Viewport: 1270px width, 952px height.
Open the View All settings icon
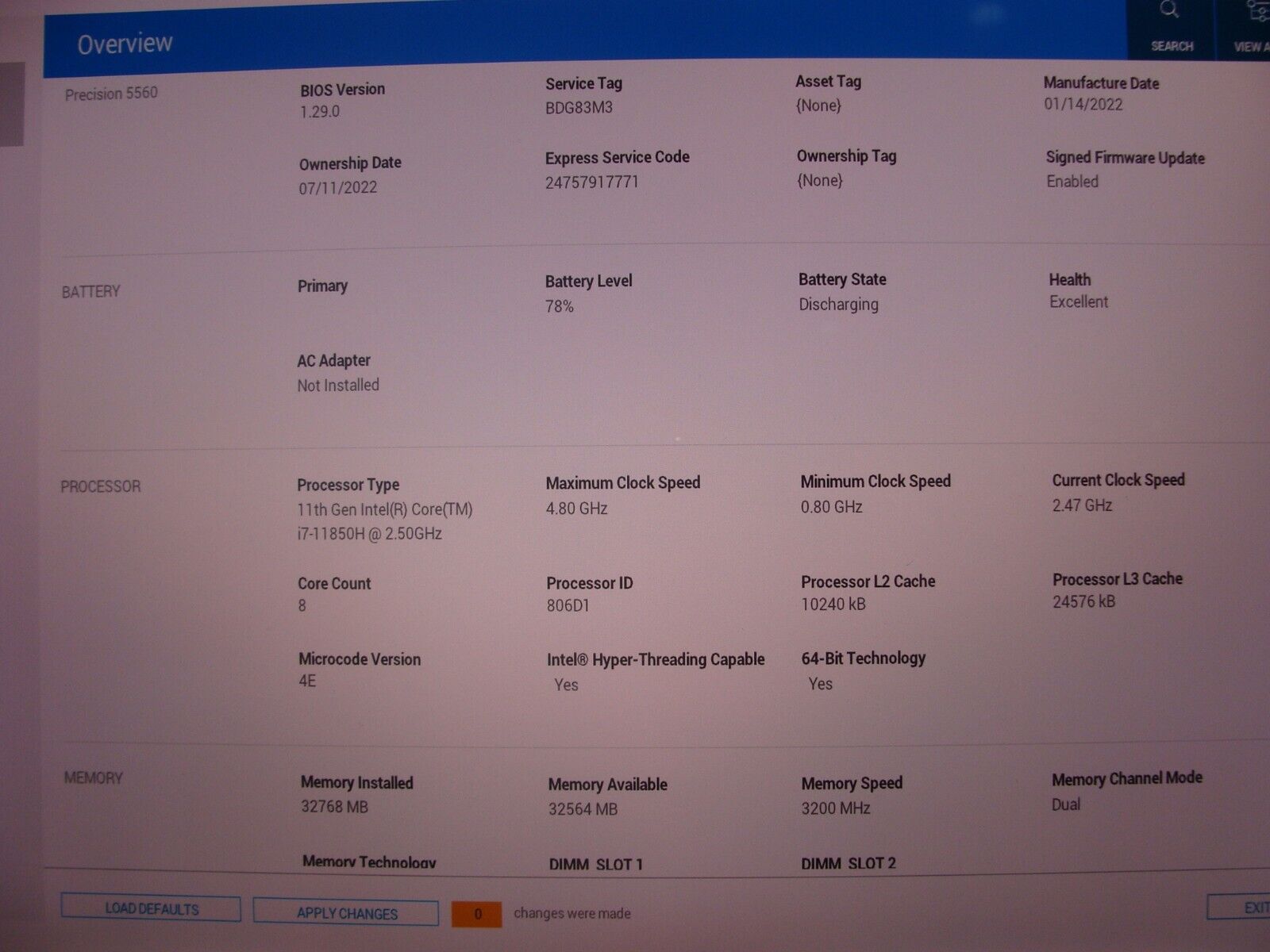pos(1258,11)
